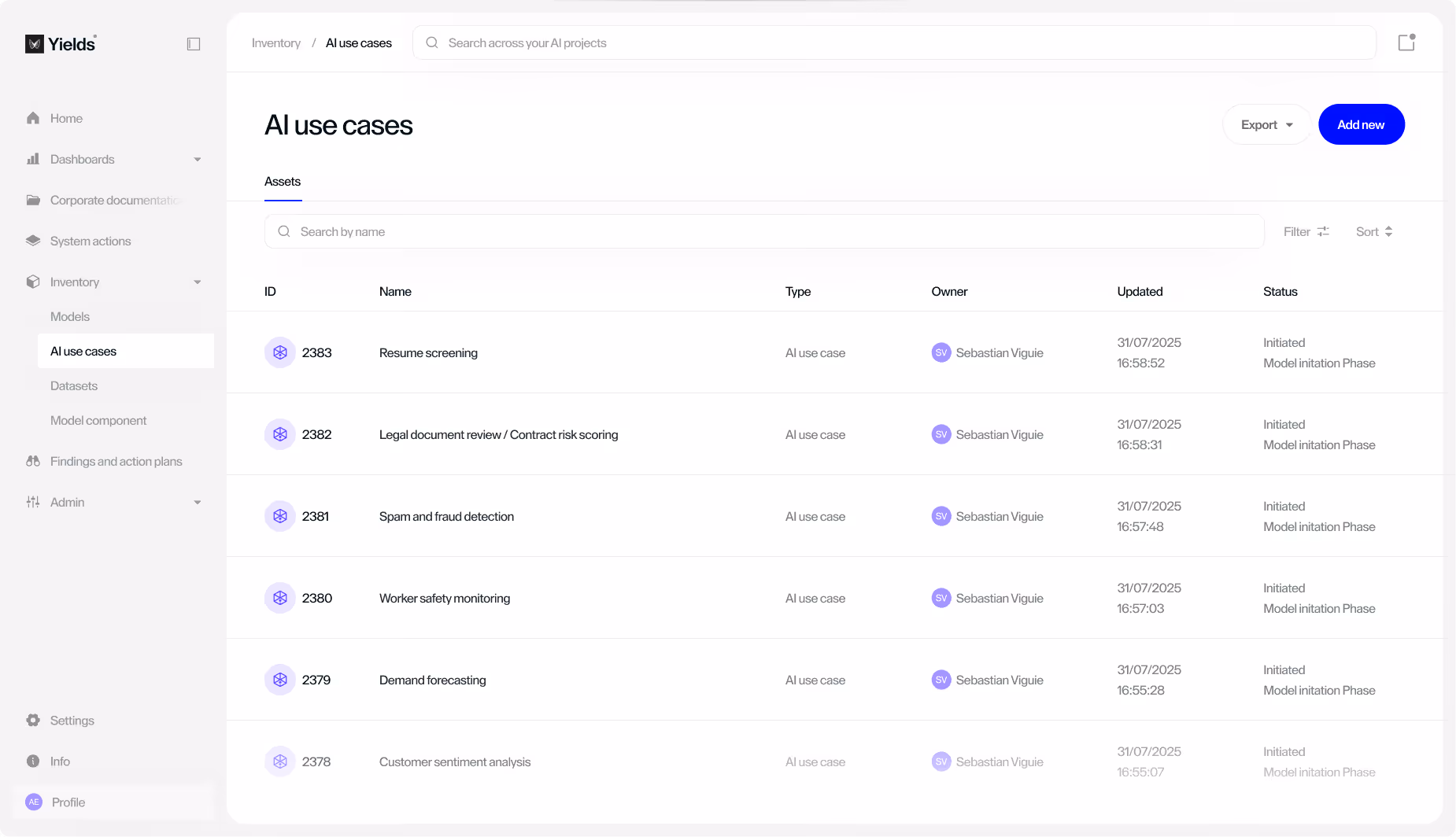Click the Admin sliders icon
Screen dimensions: 1456x837
click(x=33, y=502)
